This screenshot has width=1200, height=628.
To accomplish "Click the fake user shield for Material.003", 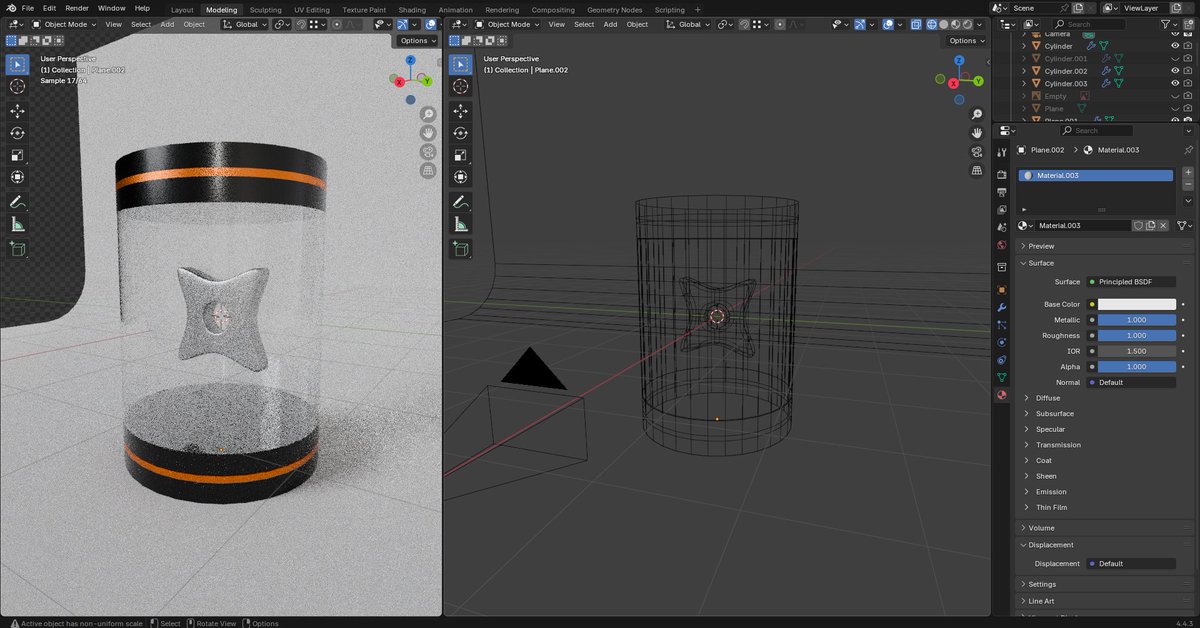I will 1138,226.
